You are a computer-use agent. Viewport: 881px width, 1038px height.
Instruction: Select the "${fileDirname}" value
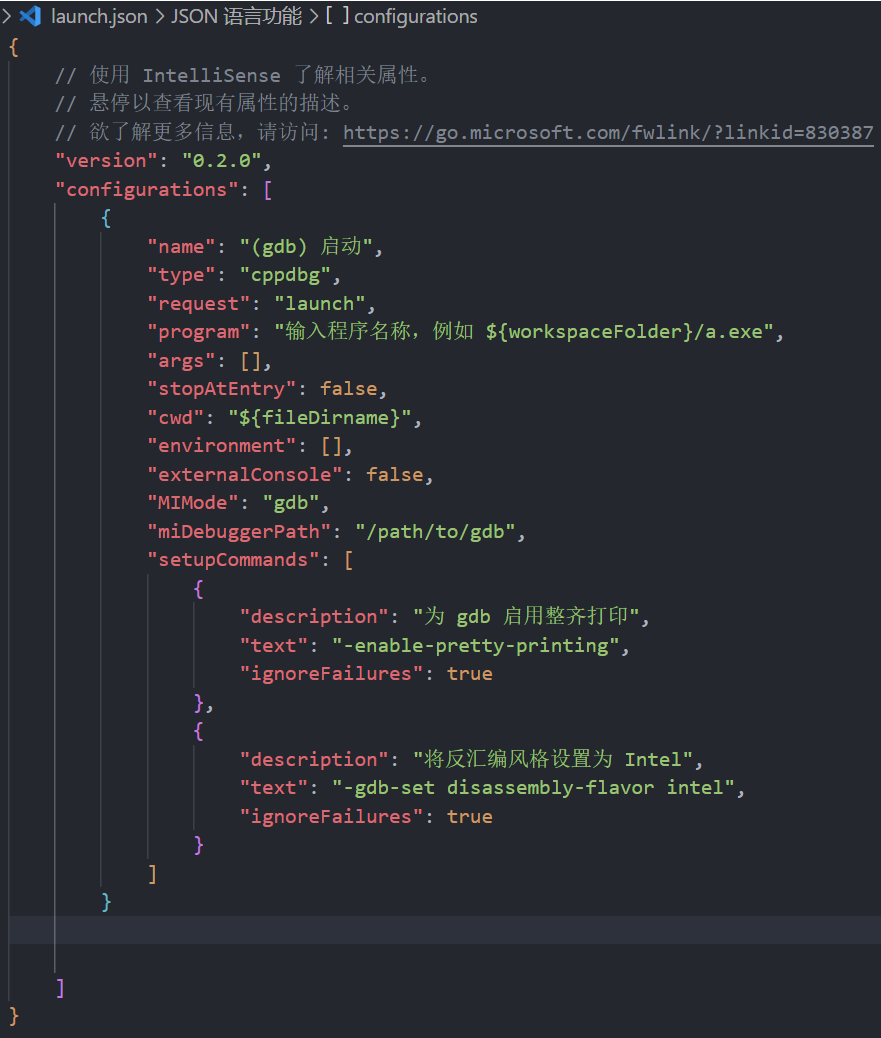tap(320, 418)
